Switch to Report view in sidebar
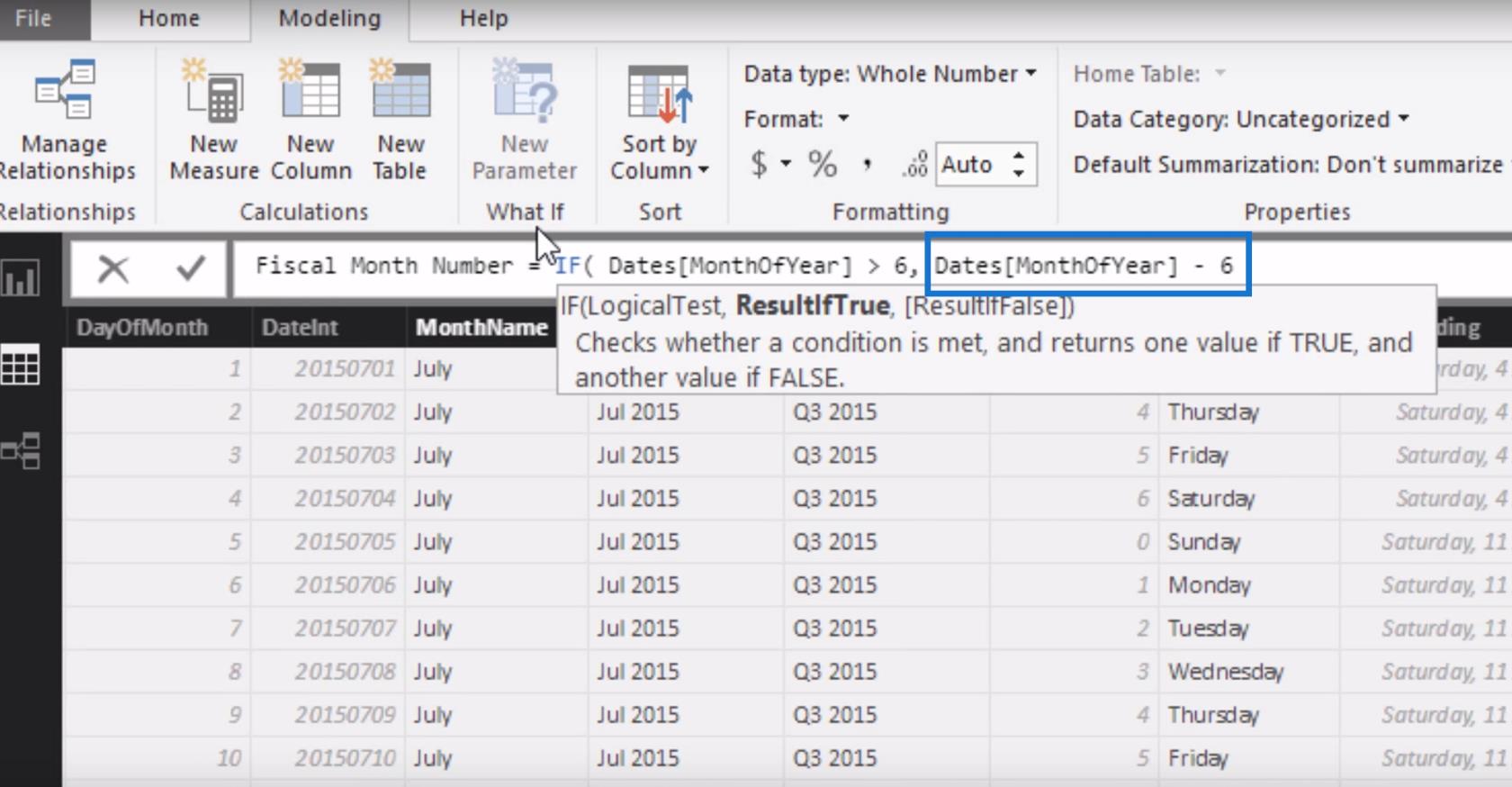The width and height of the screenshot is (1512, 787). 21,278
